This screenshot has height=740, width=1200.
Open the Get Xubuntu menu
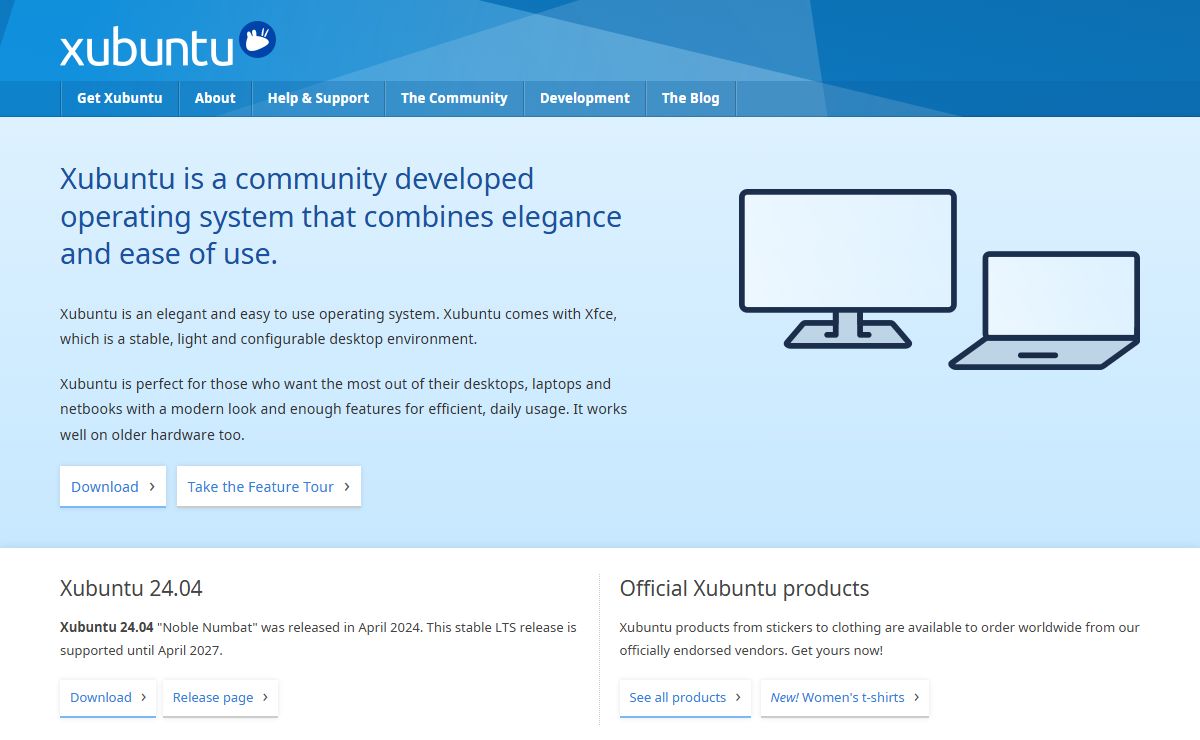click(120, 98)
